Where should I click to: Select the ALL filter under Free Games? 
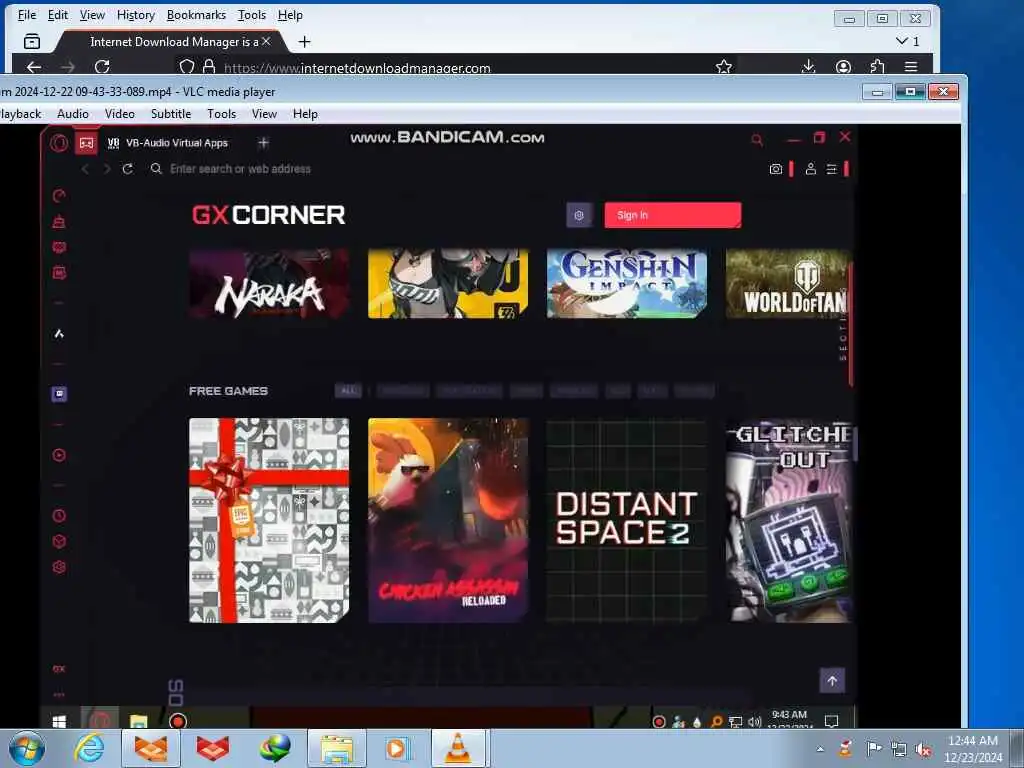click(x=348, y=391)
